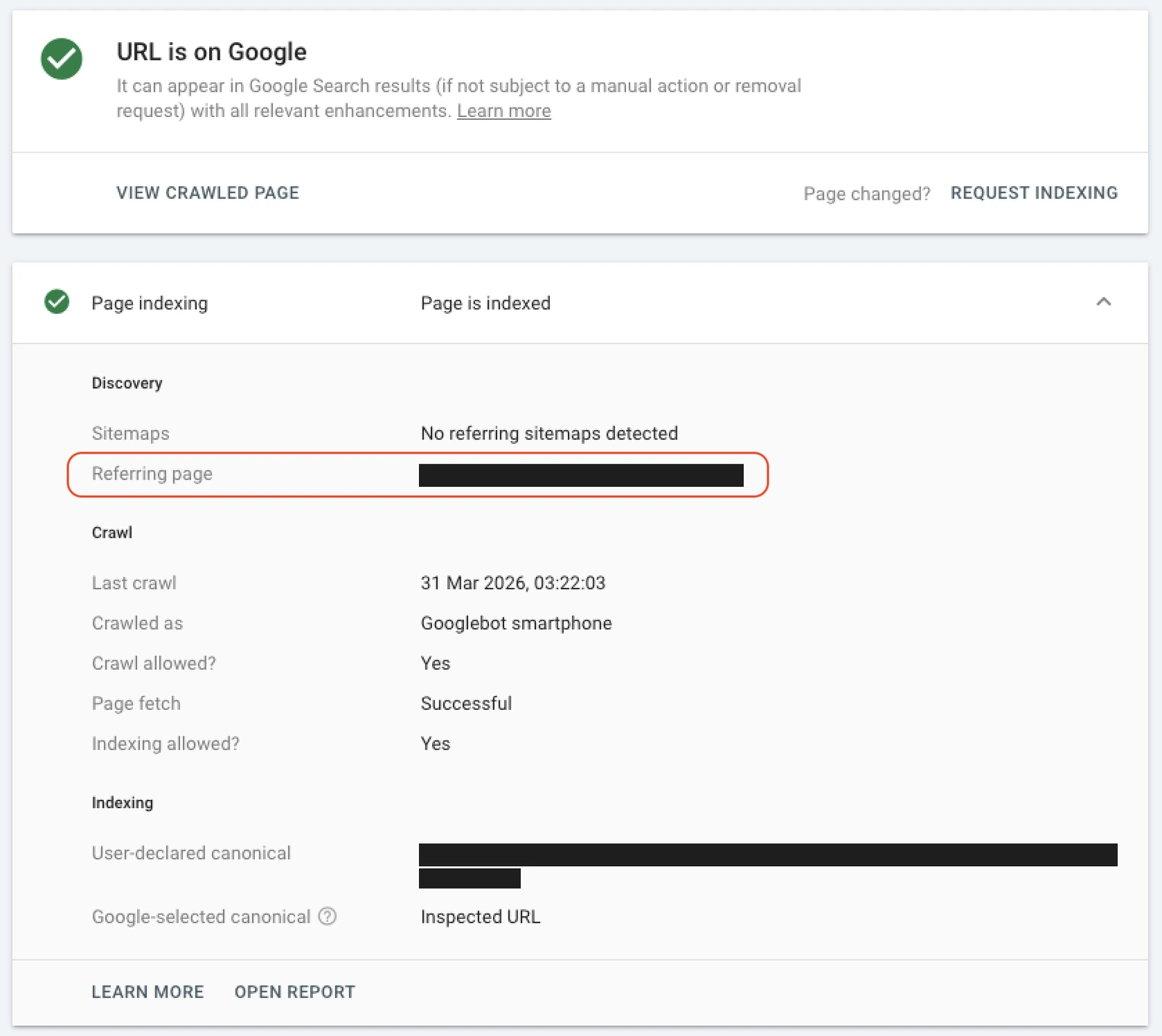Click the 'Indexing allowed?' label
The image size is (1162, 1036).
[x=165, y=744]
